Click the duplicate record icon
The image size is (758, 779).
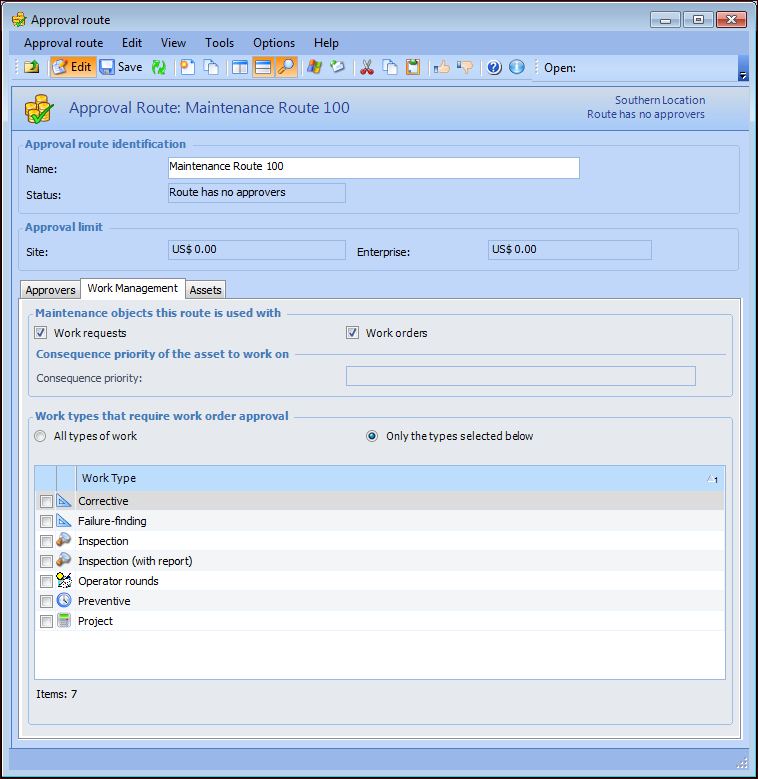pyautogui.click(x=212, y=67)
